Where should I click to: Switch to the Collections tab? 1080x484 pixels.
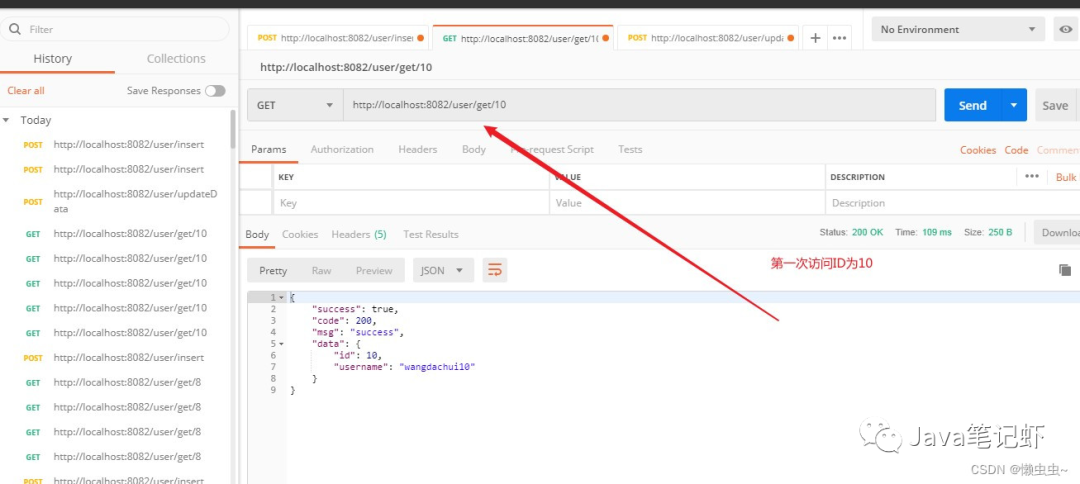coord(176,59)
